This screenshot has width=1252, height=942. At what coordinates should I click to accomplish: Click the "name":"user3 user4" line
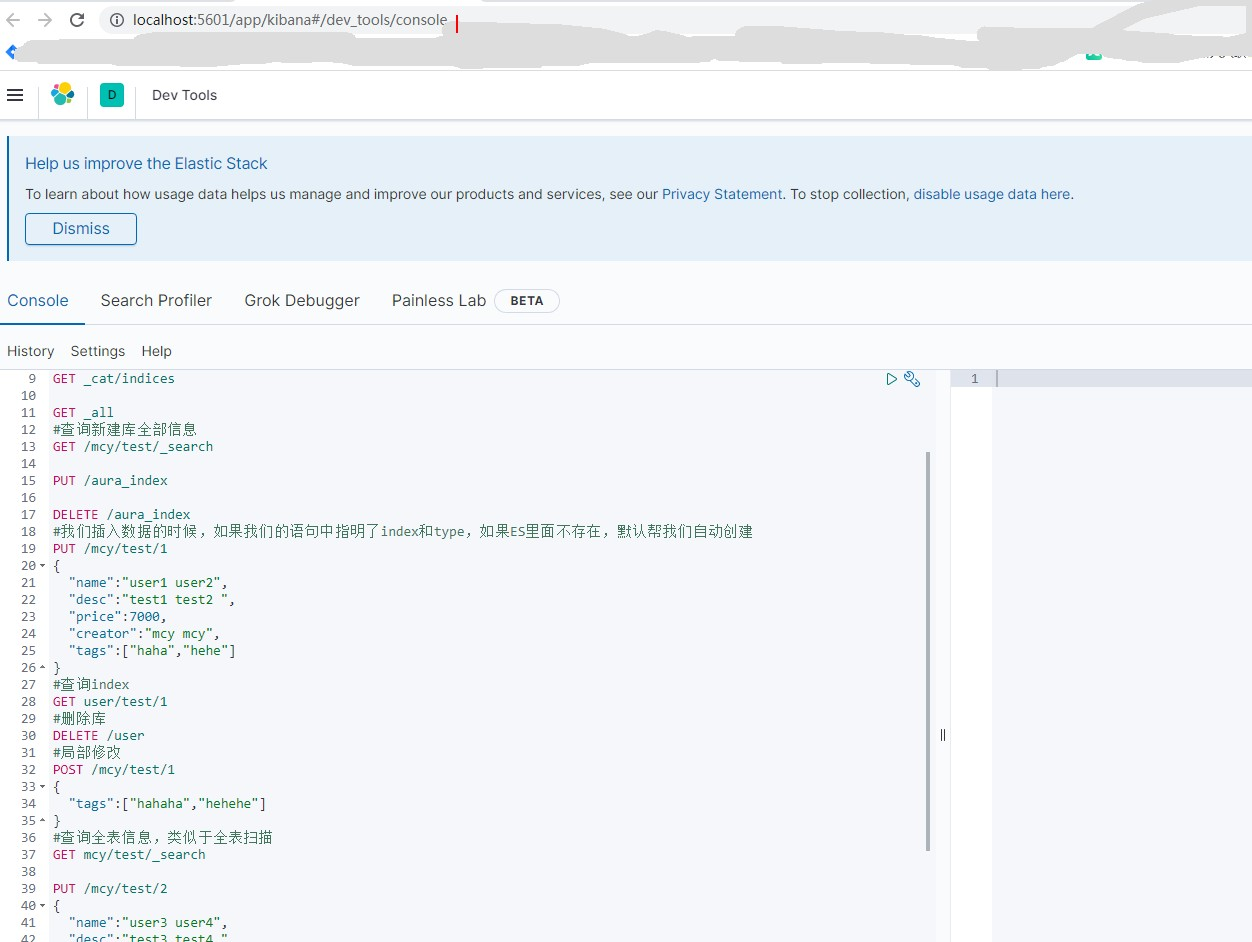tap(149, 923)
